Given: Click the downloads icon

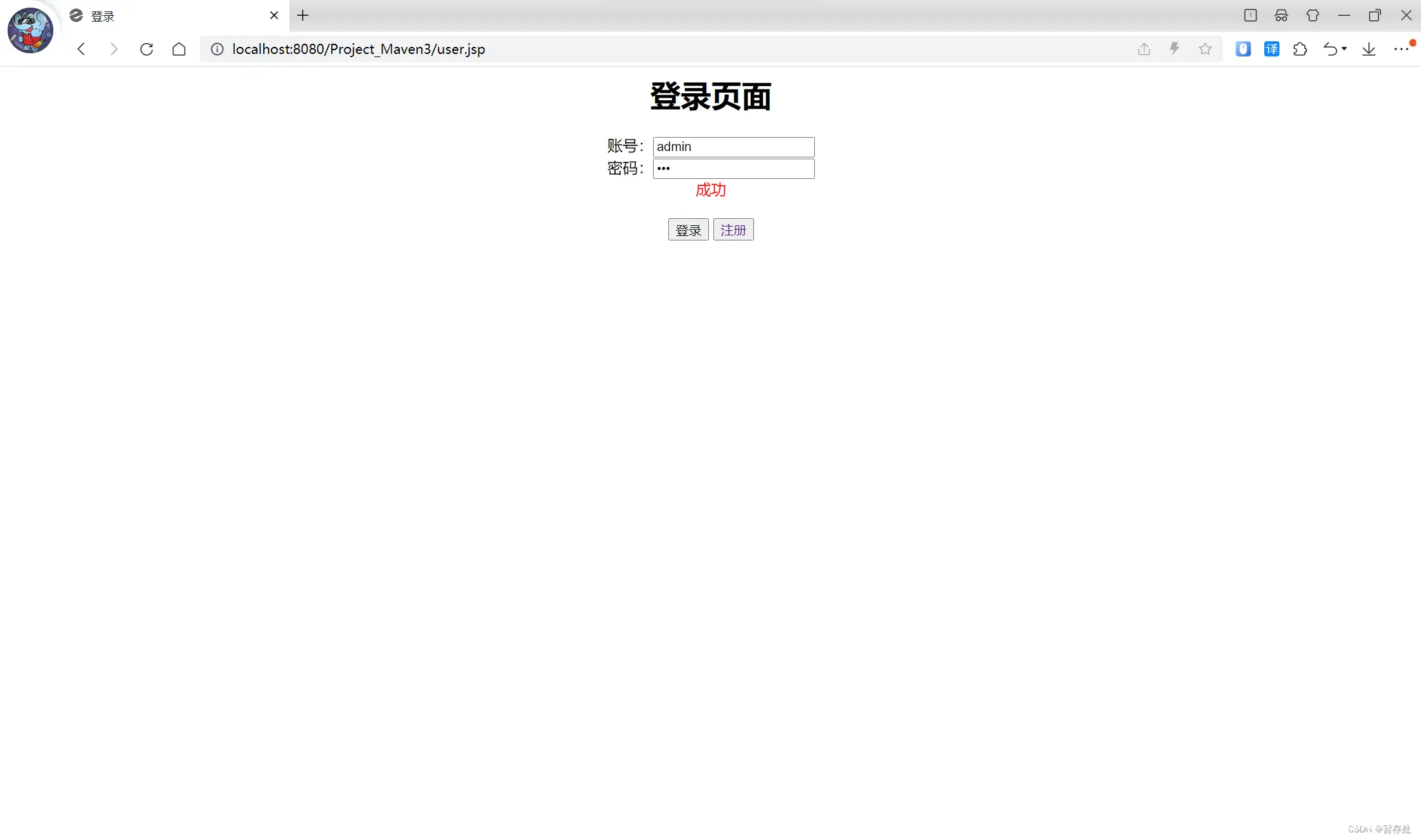Looking at the screenshot, I should coord(1368,48).
